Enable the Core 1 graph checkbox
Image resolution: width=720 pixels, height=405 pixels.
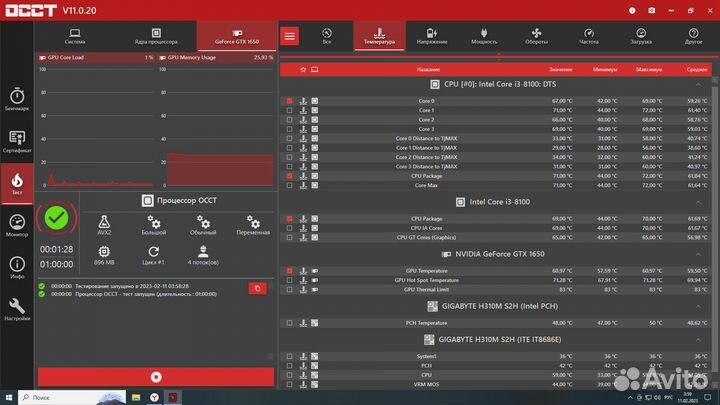coord(290,110)
